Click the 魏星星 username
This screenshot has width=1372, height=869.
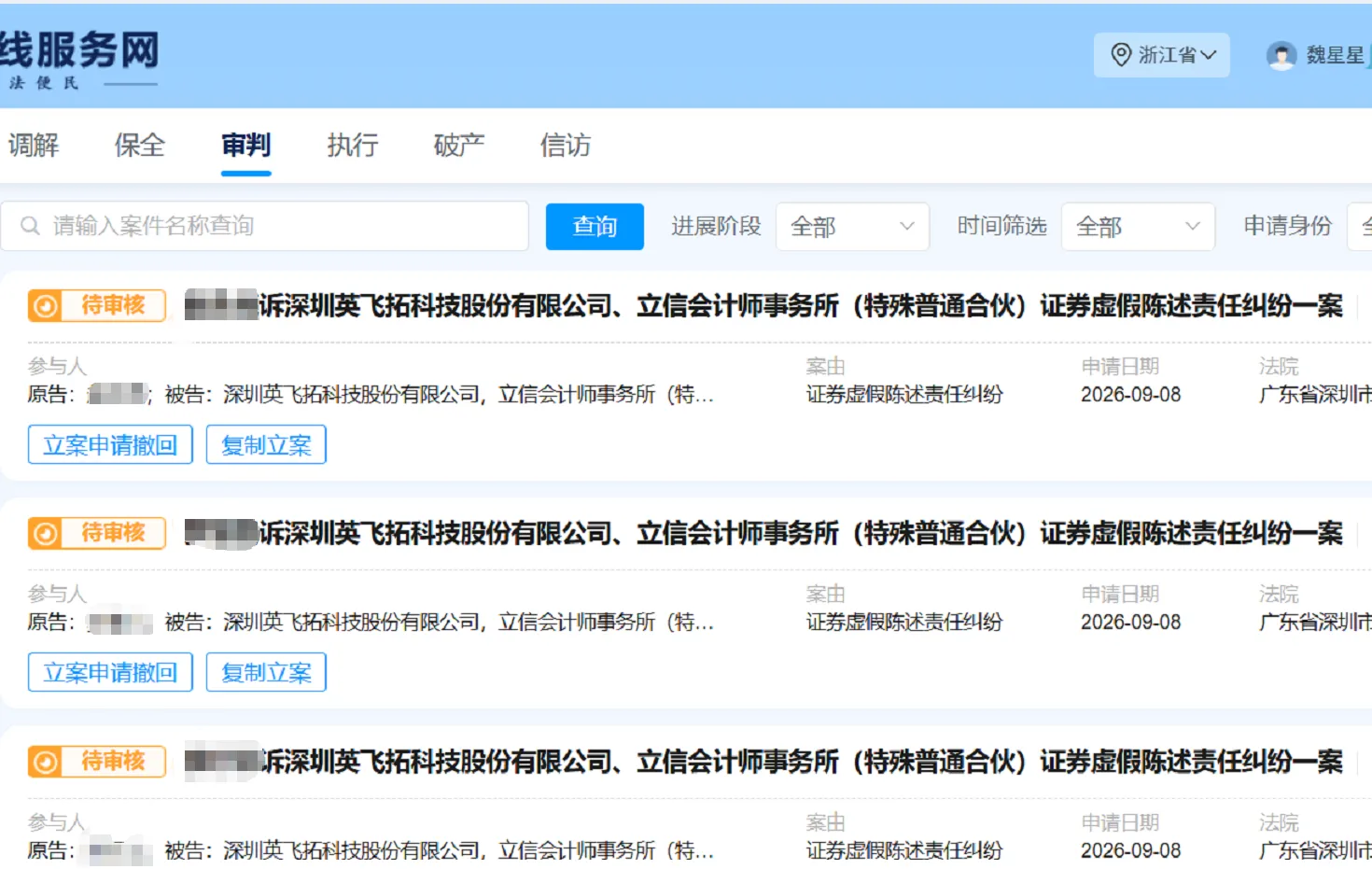click(1335, 56)
